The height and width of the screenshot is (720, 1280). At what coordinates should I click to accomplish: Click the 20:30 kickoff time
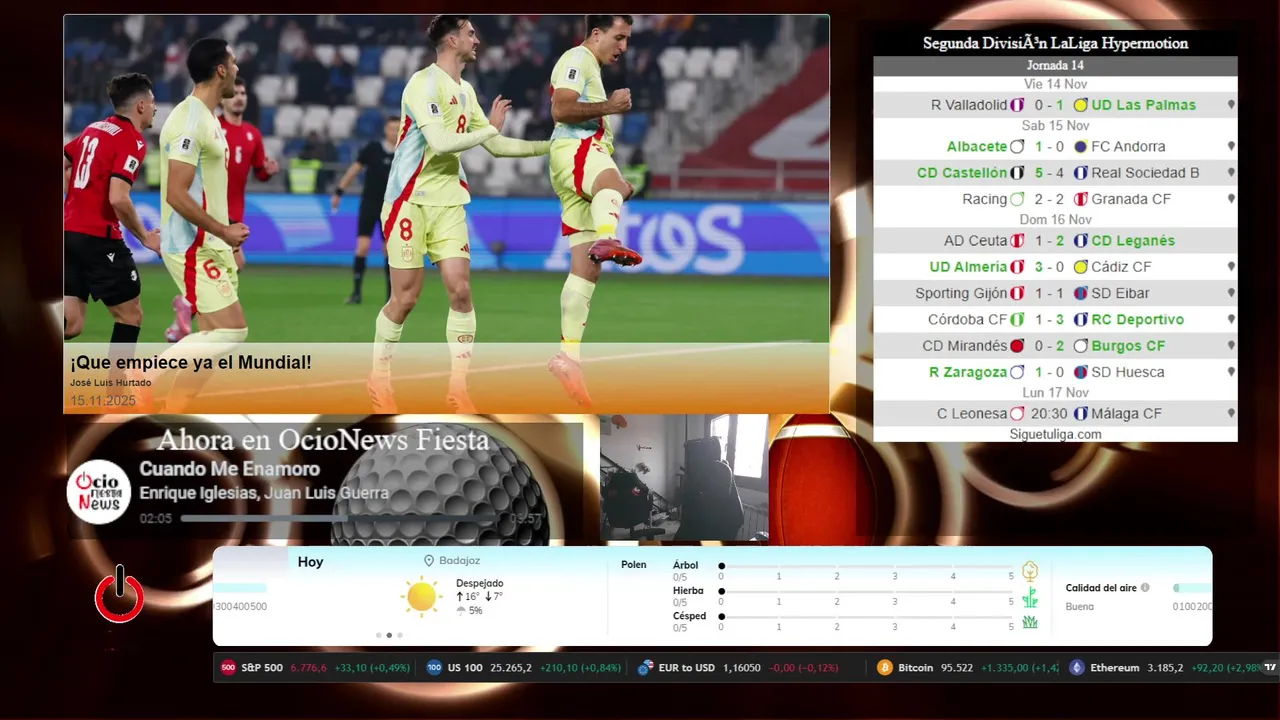(1049, 414)
